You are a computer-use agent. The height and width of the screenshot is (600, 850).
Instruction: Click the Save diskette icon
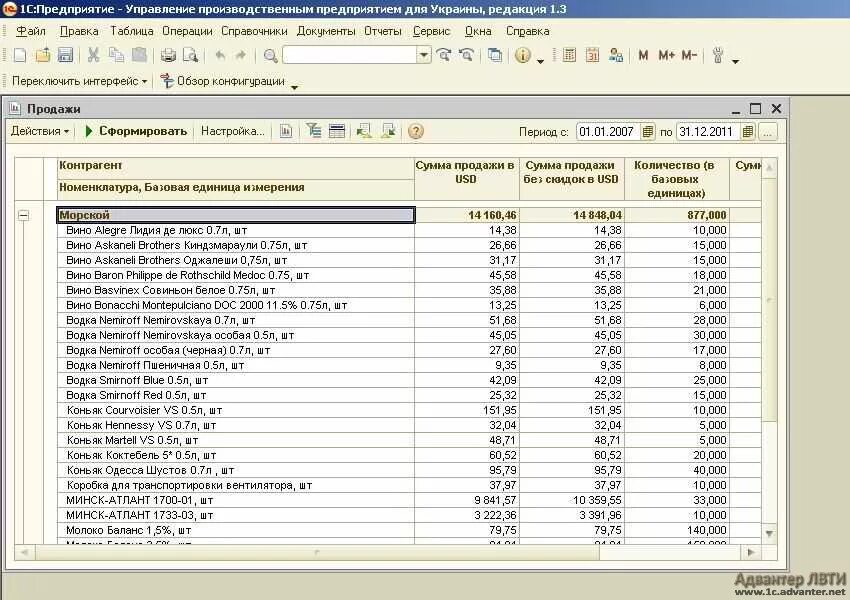click(x=65, y=55)
